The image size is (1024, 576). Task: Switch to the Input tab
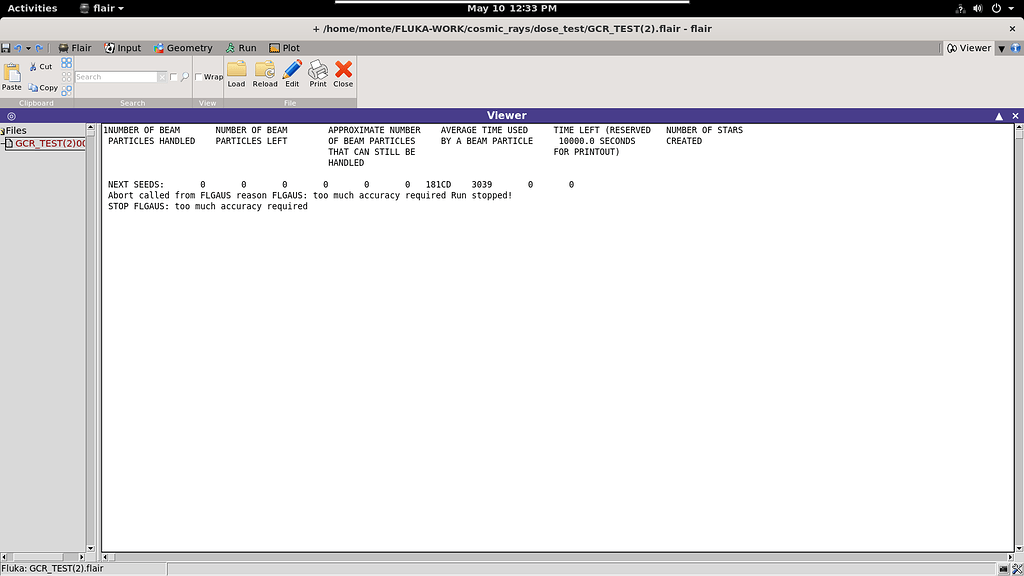coord(122,48)
